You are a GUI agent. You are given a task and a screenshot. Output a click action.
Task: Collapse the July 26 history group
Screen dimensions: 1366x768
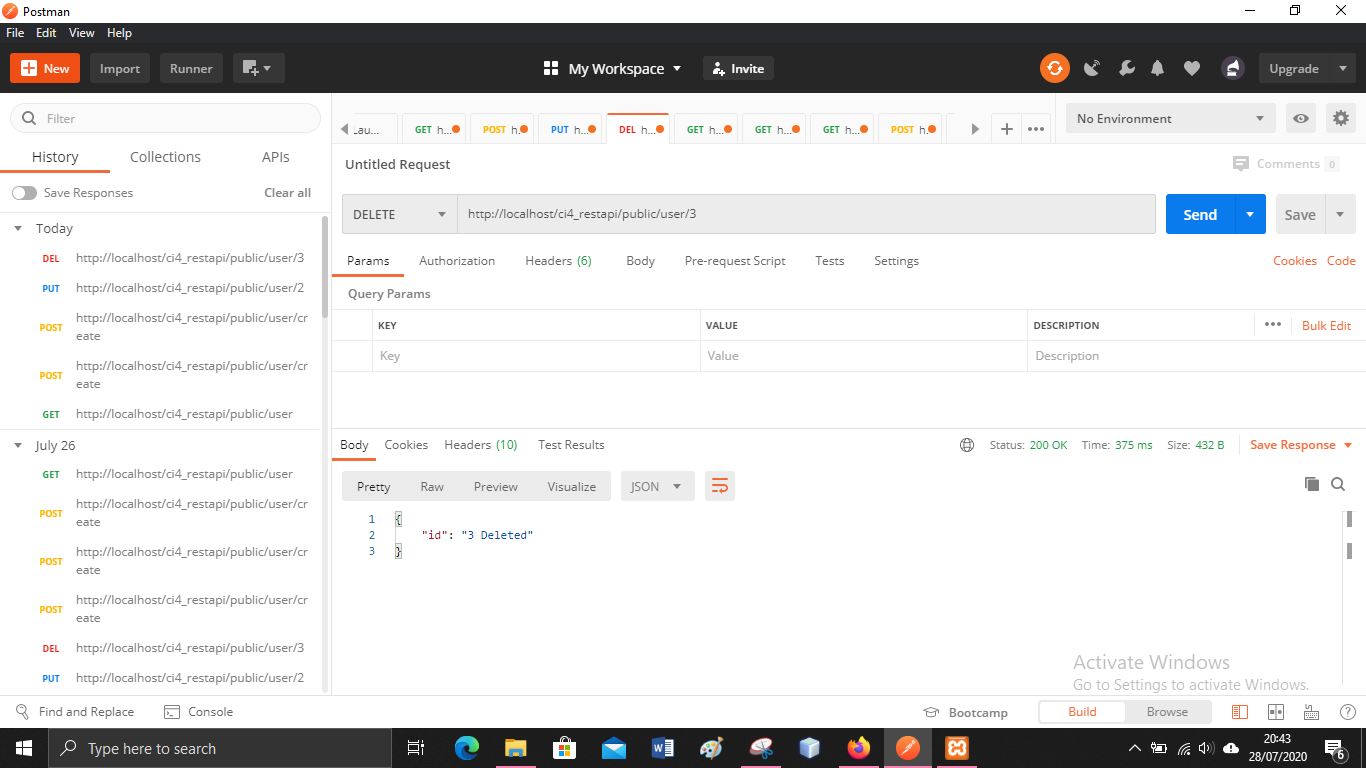(18, 445)
